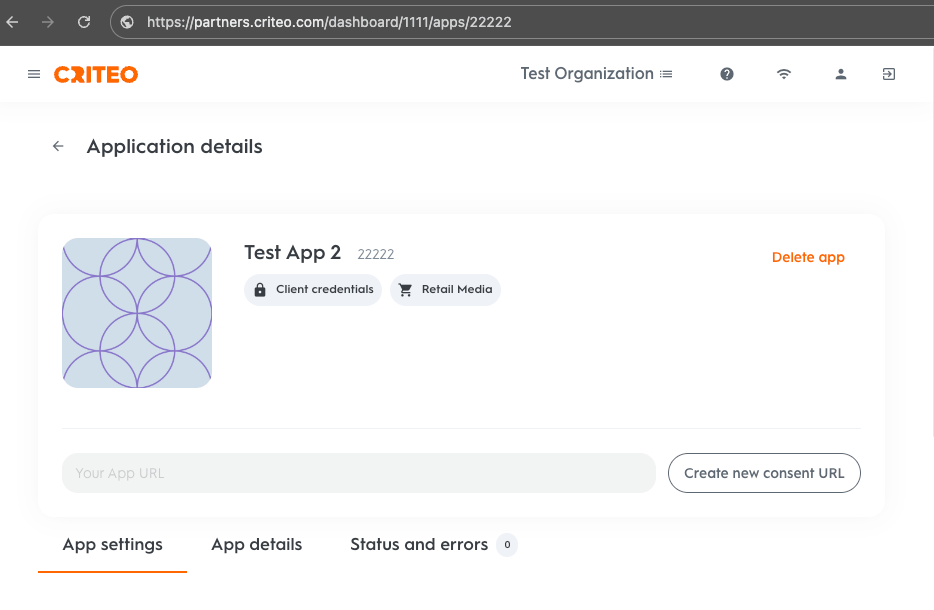The image size is (934, 610).
Task: Open the help question mark icon
Action: [727, 74]
